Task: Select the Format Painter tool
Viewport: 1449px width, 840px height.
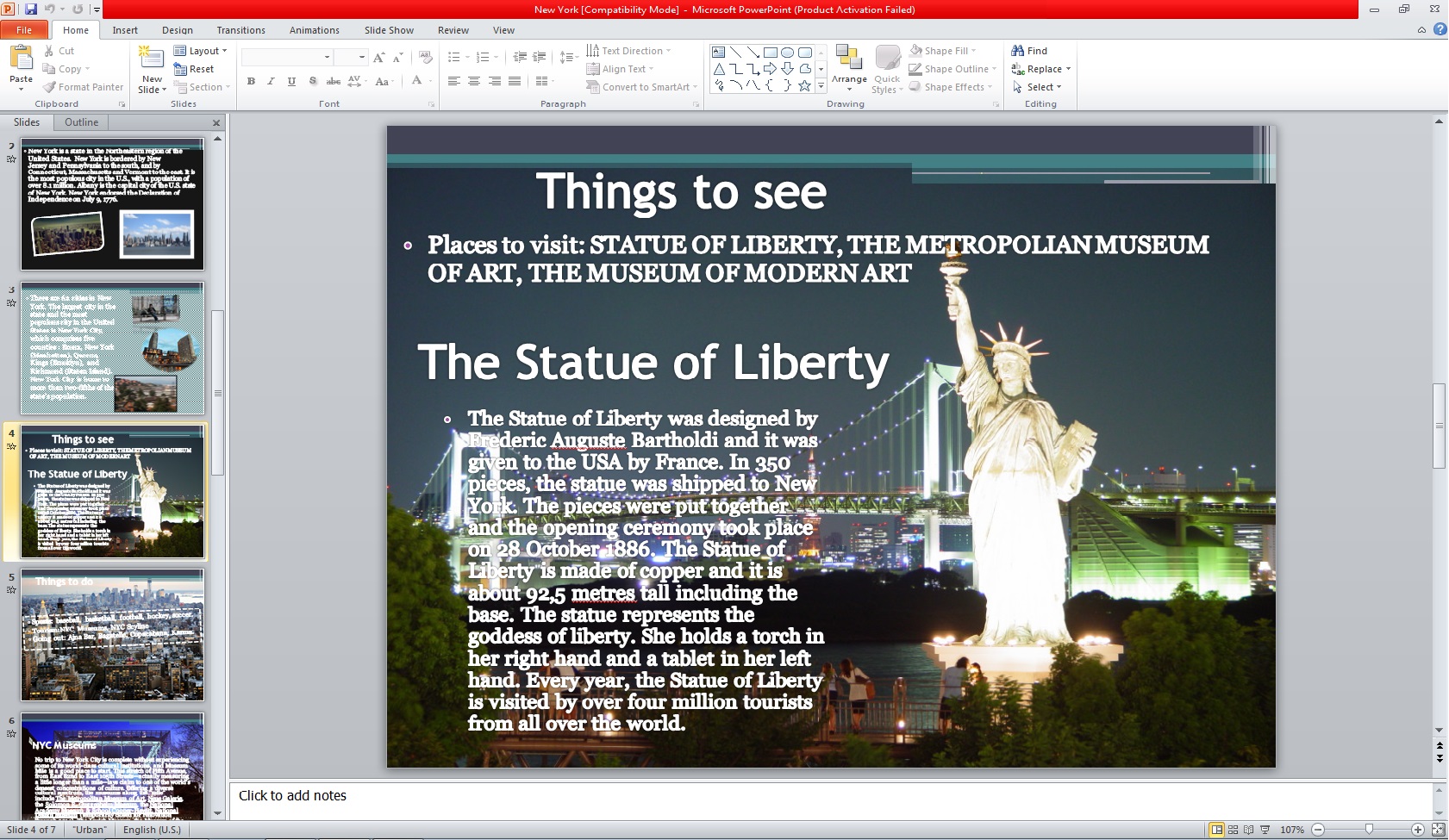Action: (x=83, y=86)
